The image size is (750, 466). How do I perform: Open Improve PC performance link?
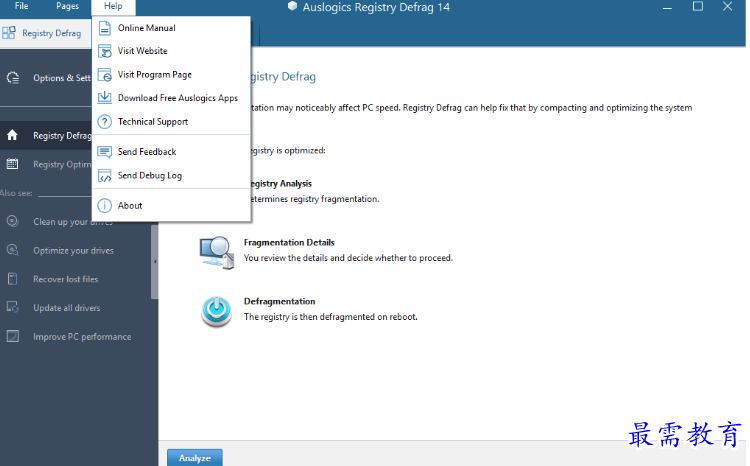click(82, 337)
